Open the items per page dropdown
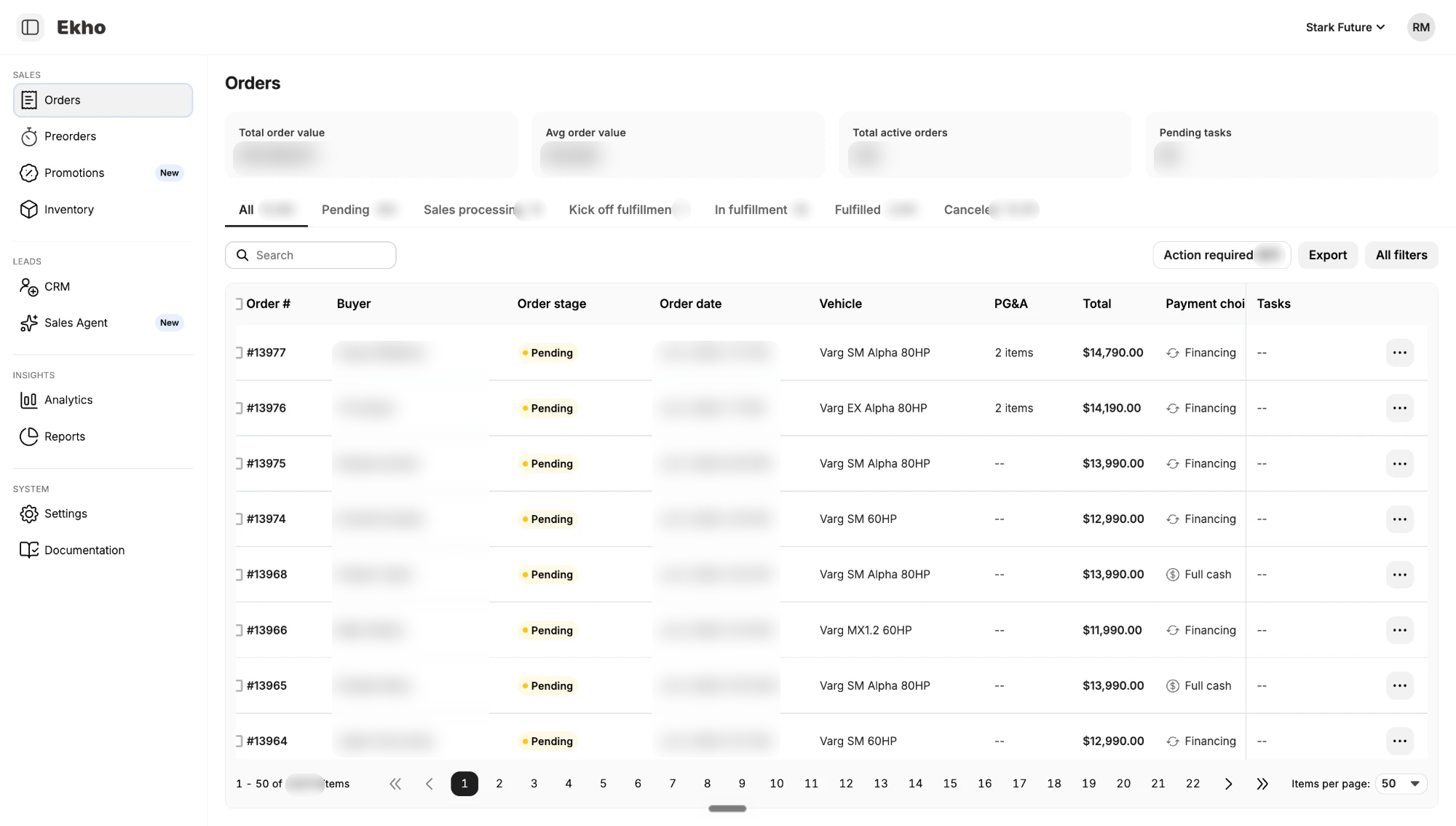This screenshot has width=1456, height=826. coord(1401,784)
